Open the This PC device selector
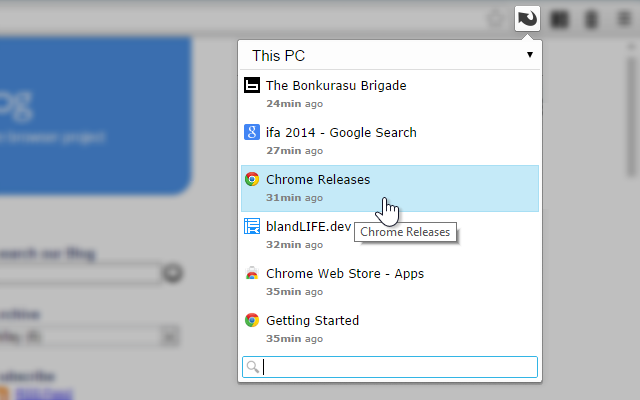The image size is (640, 400). point(390,56)
